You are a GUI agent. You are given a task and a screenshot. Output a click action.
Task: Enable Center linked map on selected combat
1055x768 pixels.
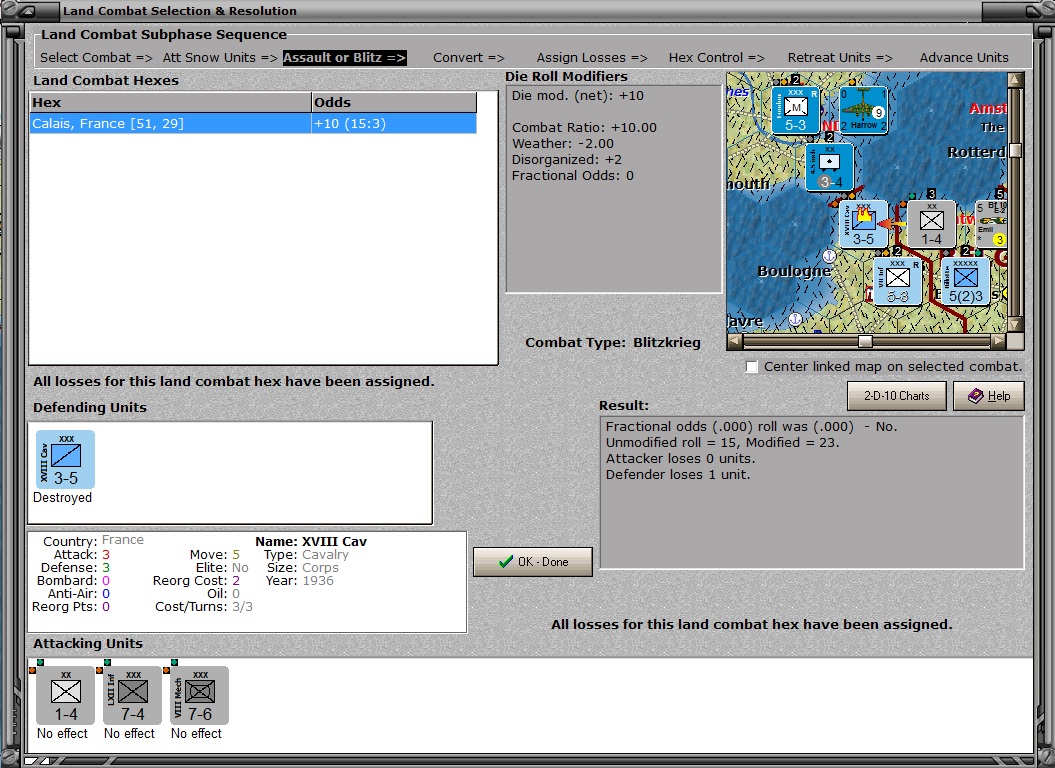752,367
